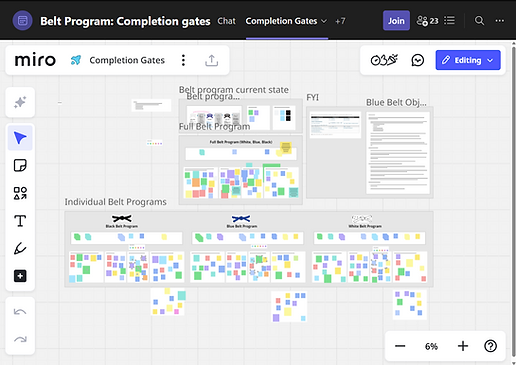Click the Black Belt Program heading
516x365 pixels.
(122, 226)
